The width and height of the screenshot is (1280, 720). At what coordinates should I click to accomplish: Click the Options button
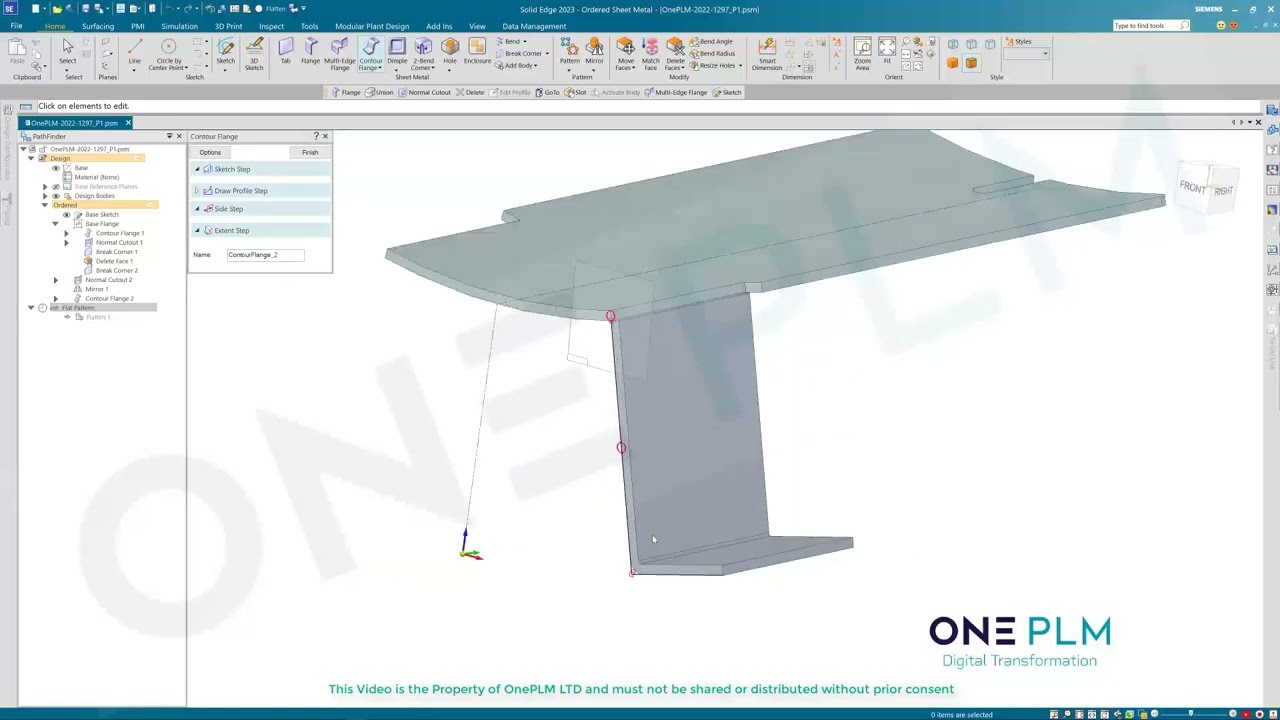pos(209,153)
